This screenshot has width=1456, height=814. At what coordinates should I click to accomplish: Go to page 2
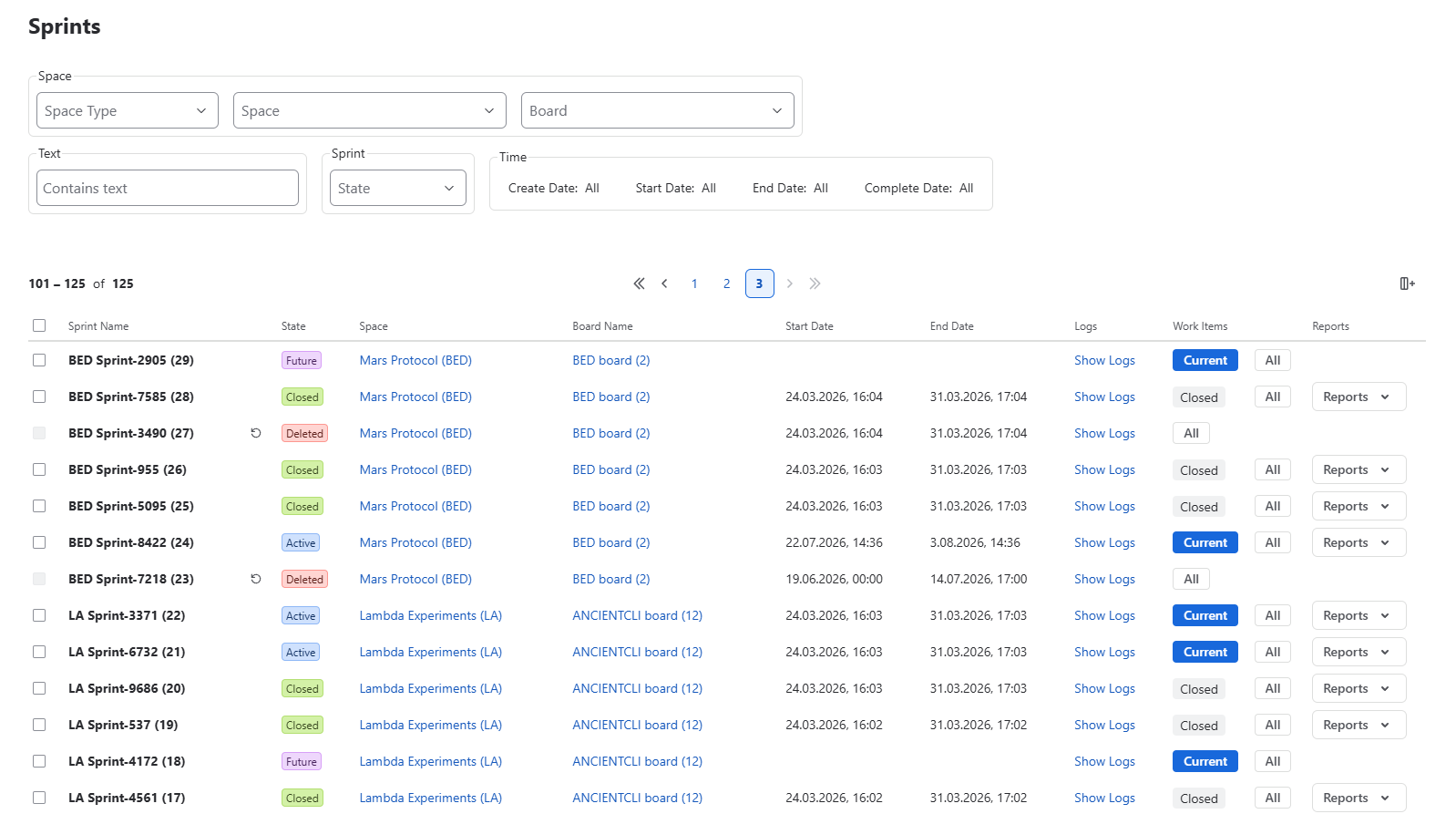(727, 283)
